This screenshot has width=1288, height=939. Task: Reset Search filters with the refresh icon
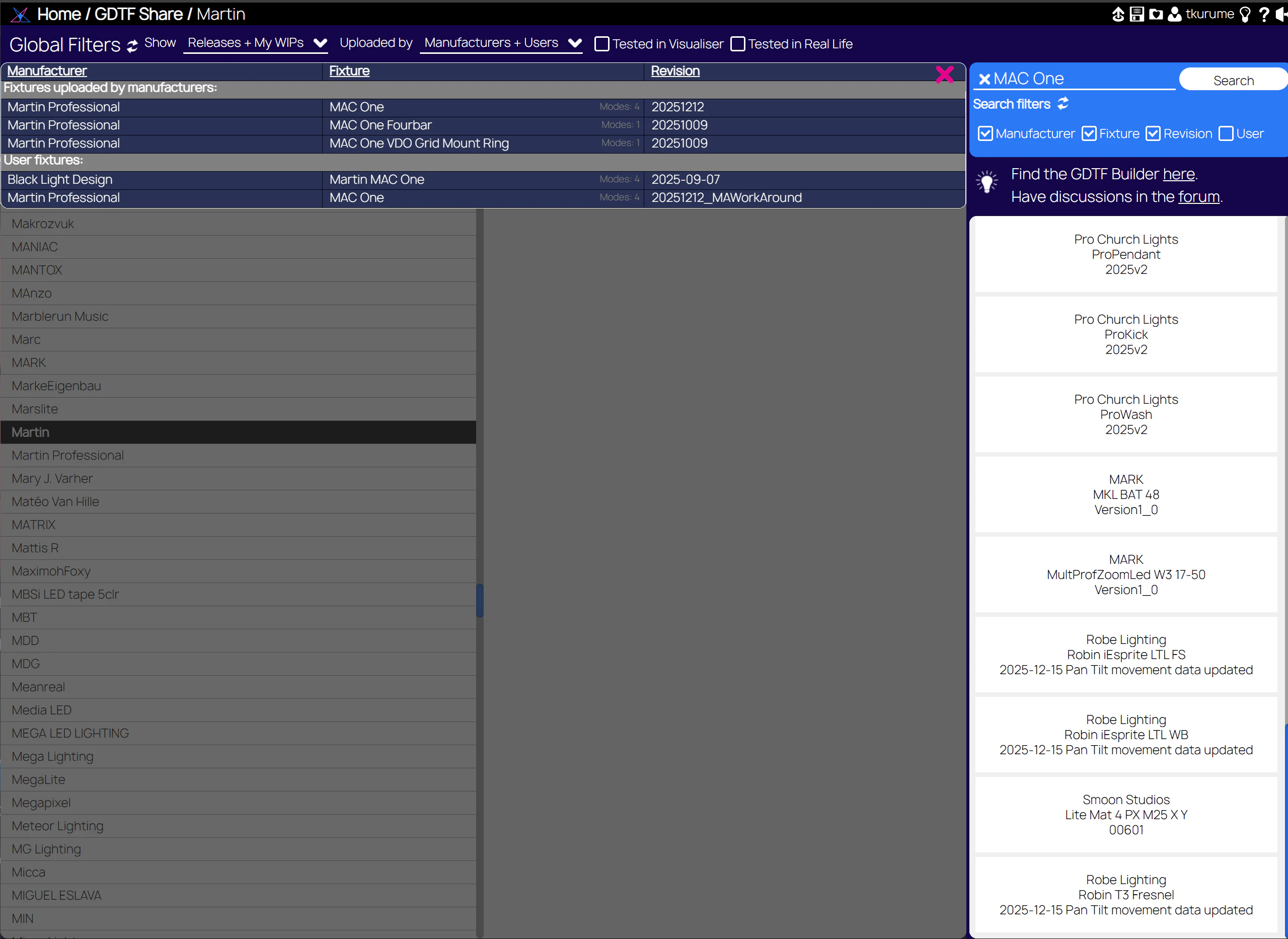coord(1063,103)
